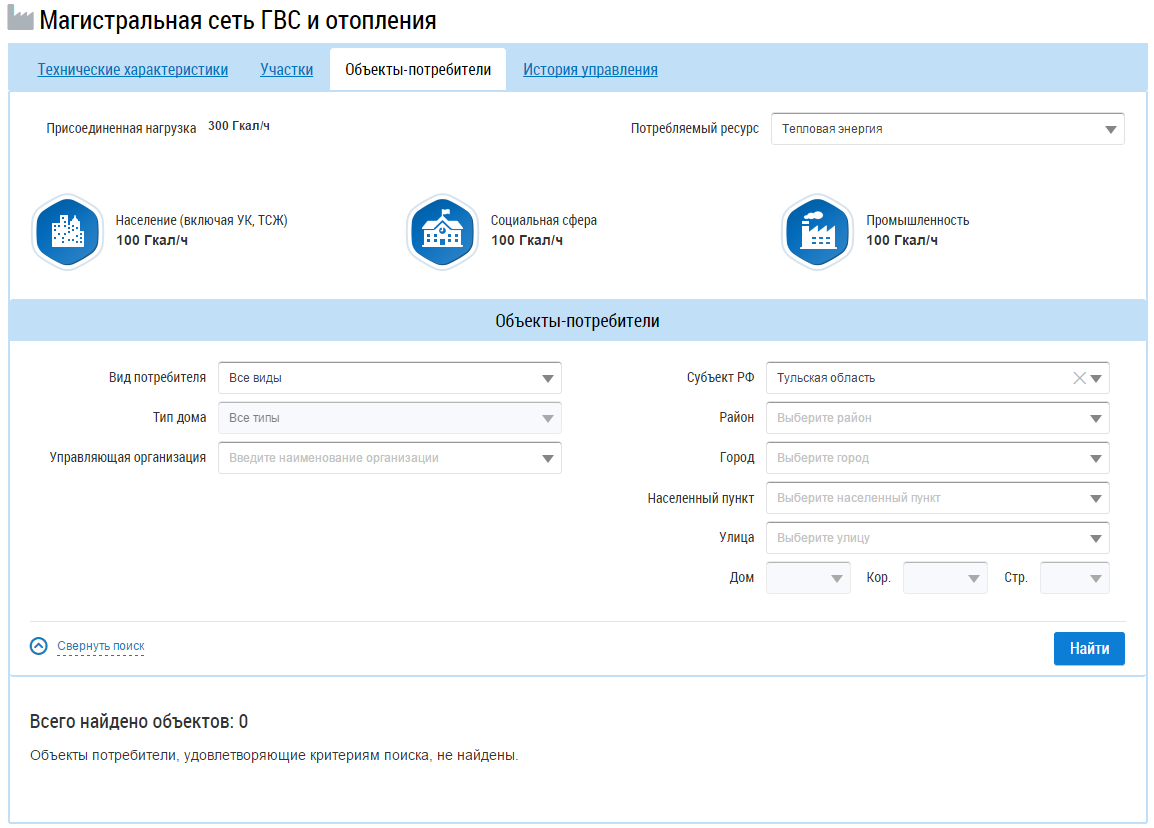The height and width of the screenshot is (828, 1154).
Task: Open the Субъект РФ dropdown arrow
Action: pos(1097,379)
